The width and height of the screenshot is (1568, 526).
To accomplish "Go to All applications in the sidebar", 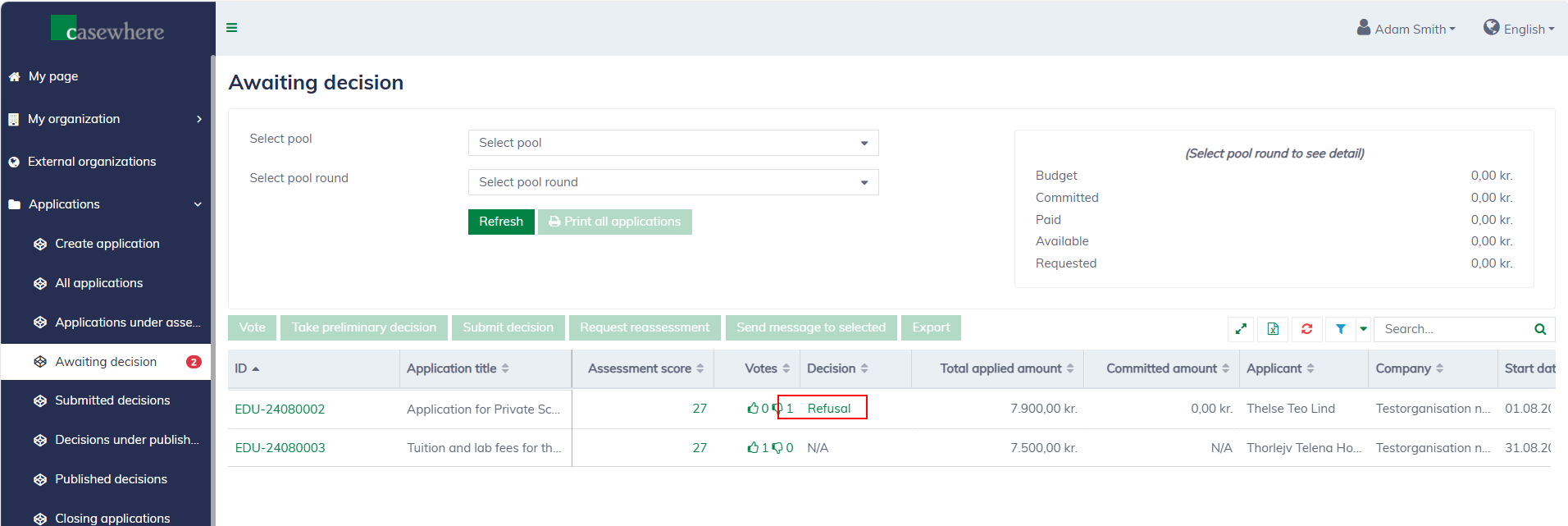I will pyautogui.click(x=98, y=283).
